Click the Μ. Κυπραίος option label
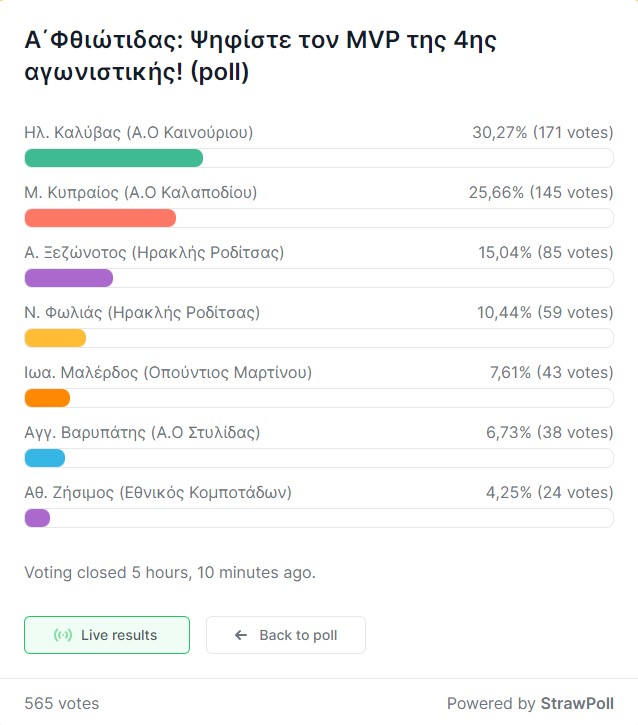Screen dimensions: 638x725 141,192
